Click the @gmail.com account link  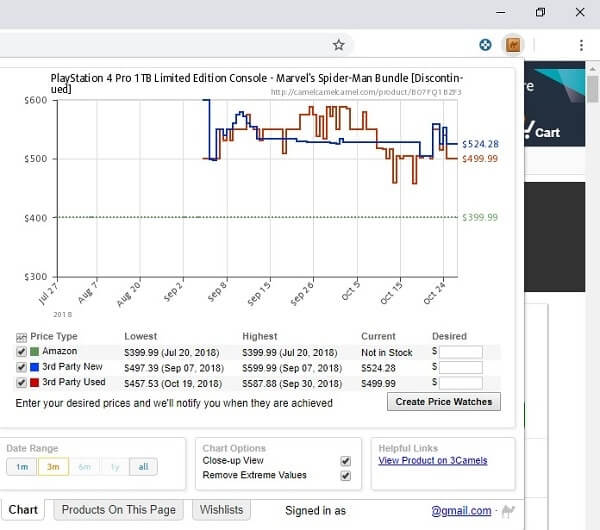(461, 510)
